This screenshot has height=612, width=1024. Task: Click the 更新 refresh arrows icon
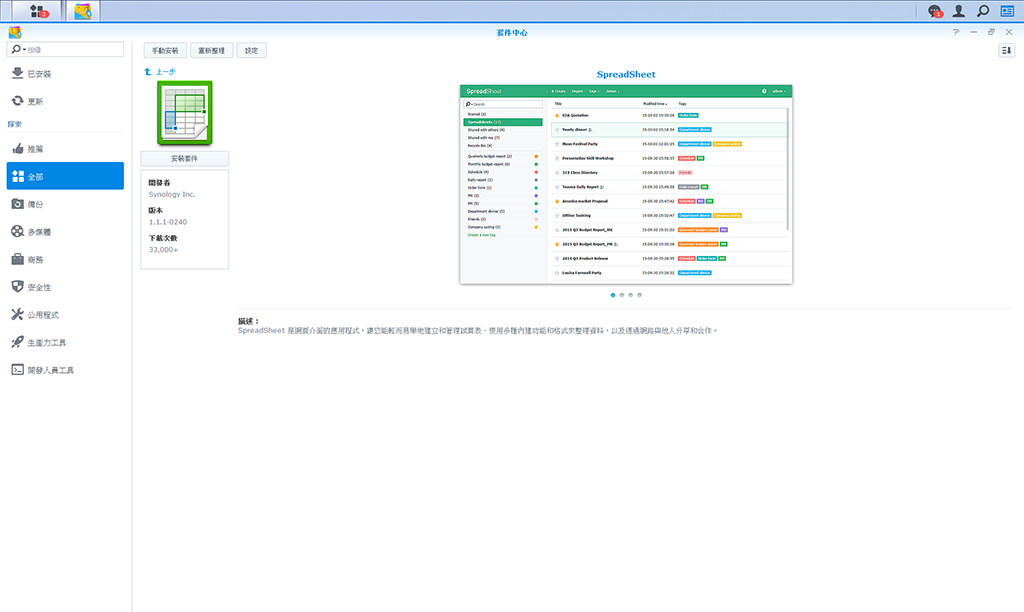pos(18,101)
